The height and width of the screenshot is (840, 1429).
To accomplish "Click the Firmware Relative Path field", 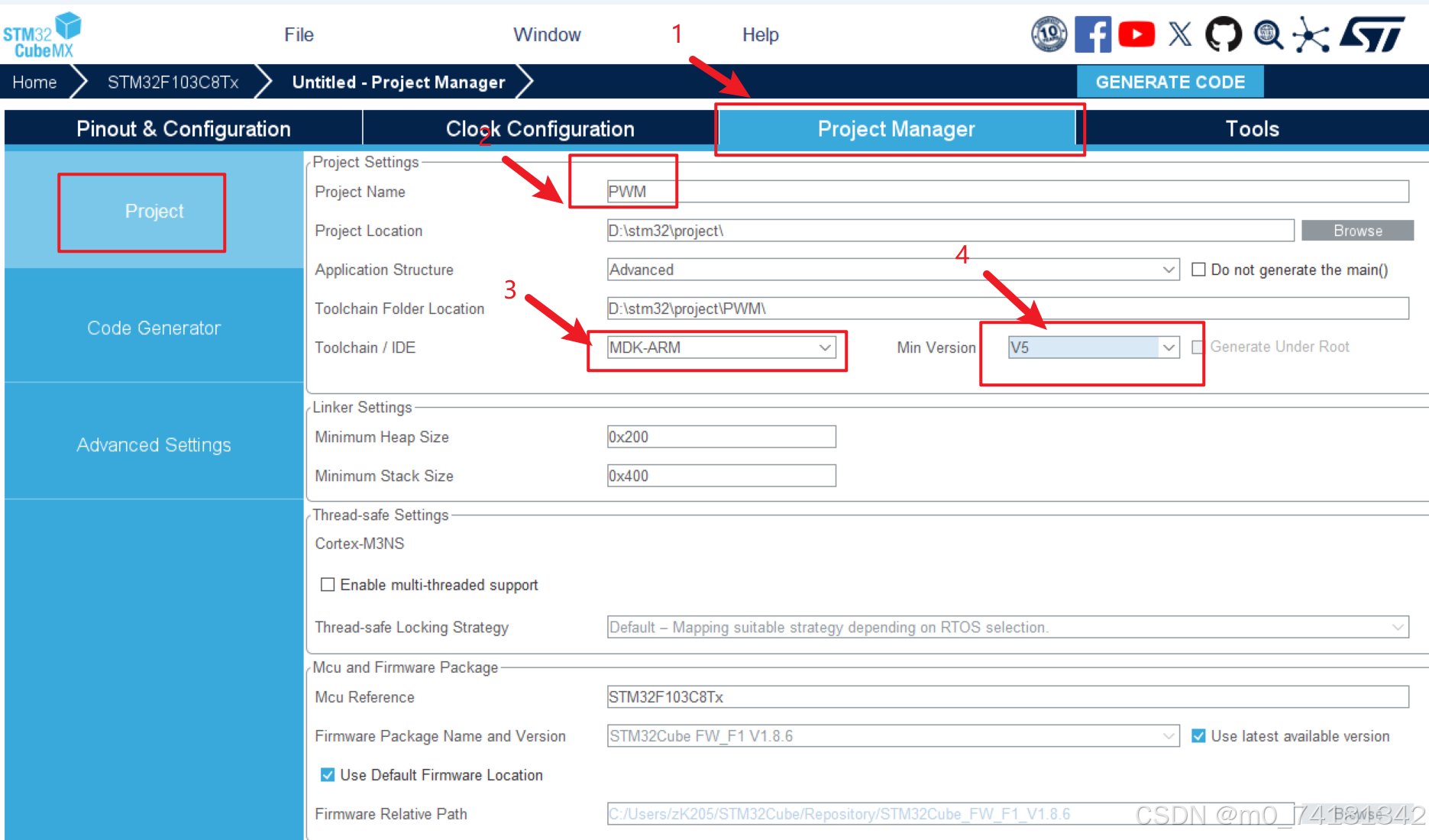I will (x=950, y=814).
